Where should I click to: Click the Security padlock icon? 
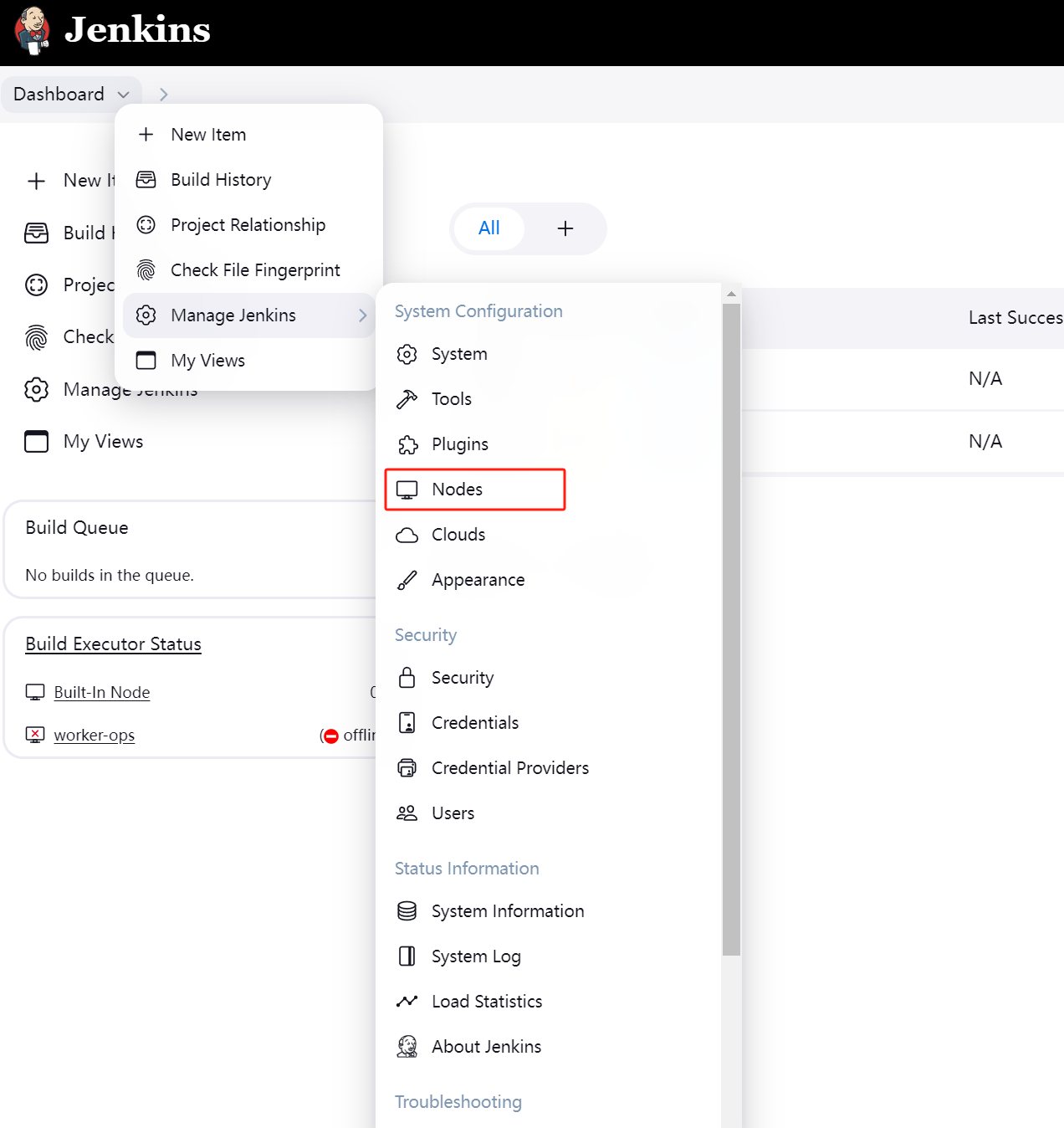click(x=407, y=677)
